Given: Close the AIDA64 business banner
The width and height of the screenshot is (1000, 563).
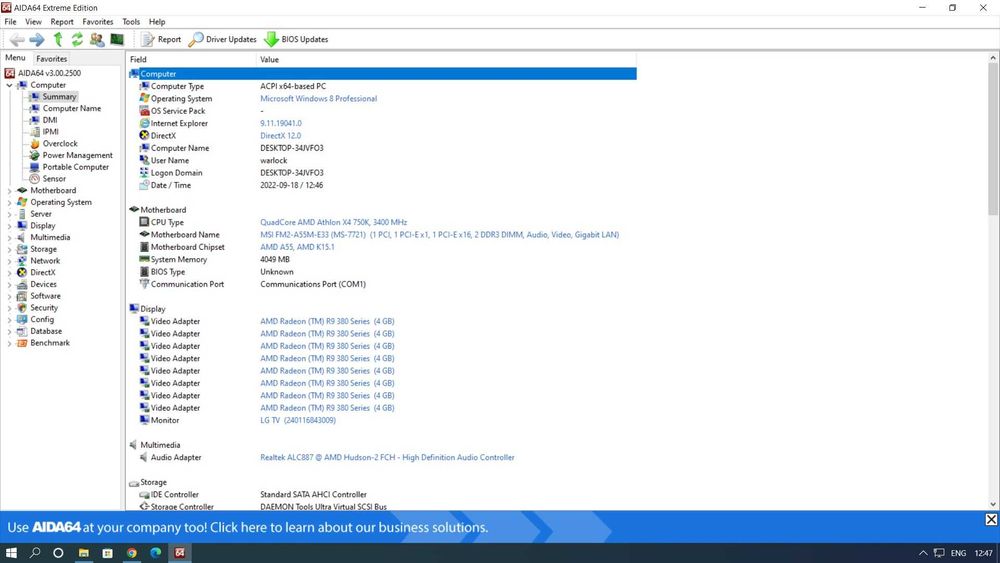Looking at the screenshot, I should coord(991,520).
